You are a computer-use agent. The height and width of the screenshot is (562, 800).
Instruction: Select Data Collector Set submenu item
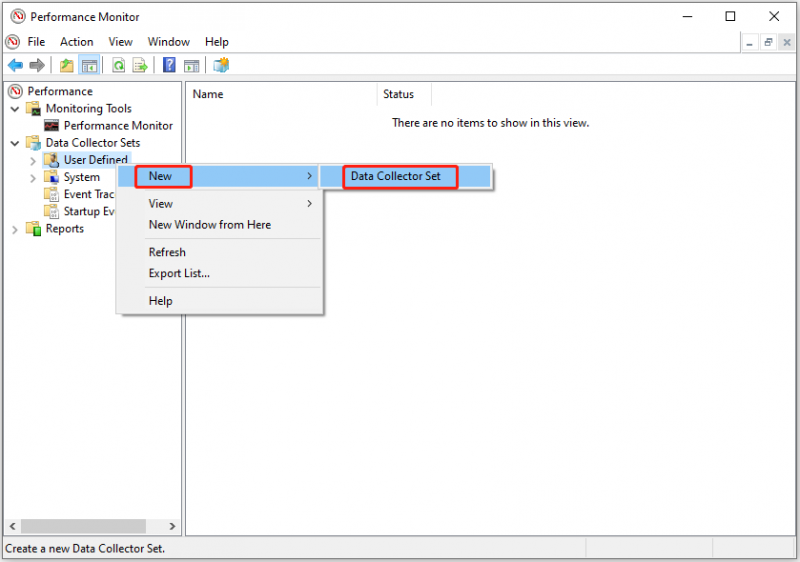coord(406,176)
